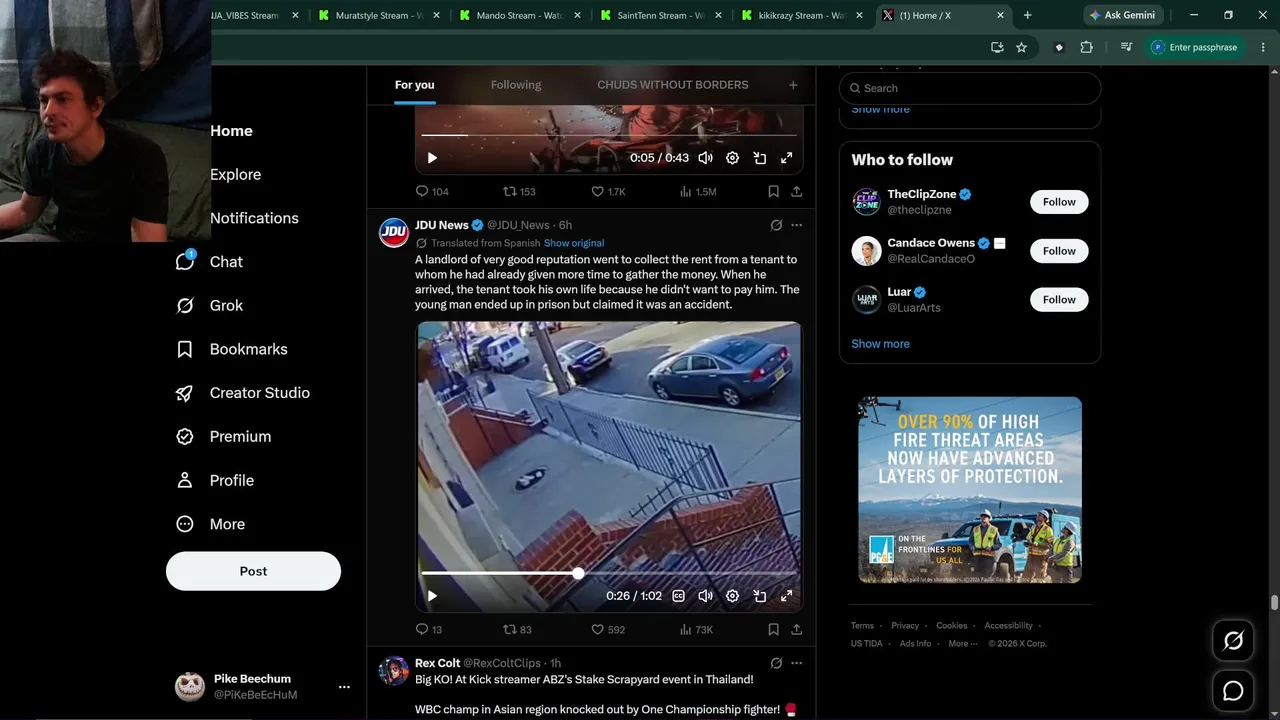Screen dimensions: 1280x720
Task: Go to Profile in the sidebar
Action: click(x=214, y=481)
